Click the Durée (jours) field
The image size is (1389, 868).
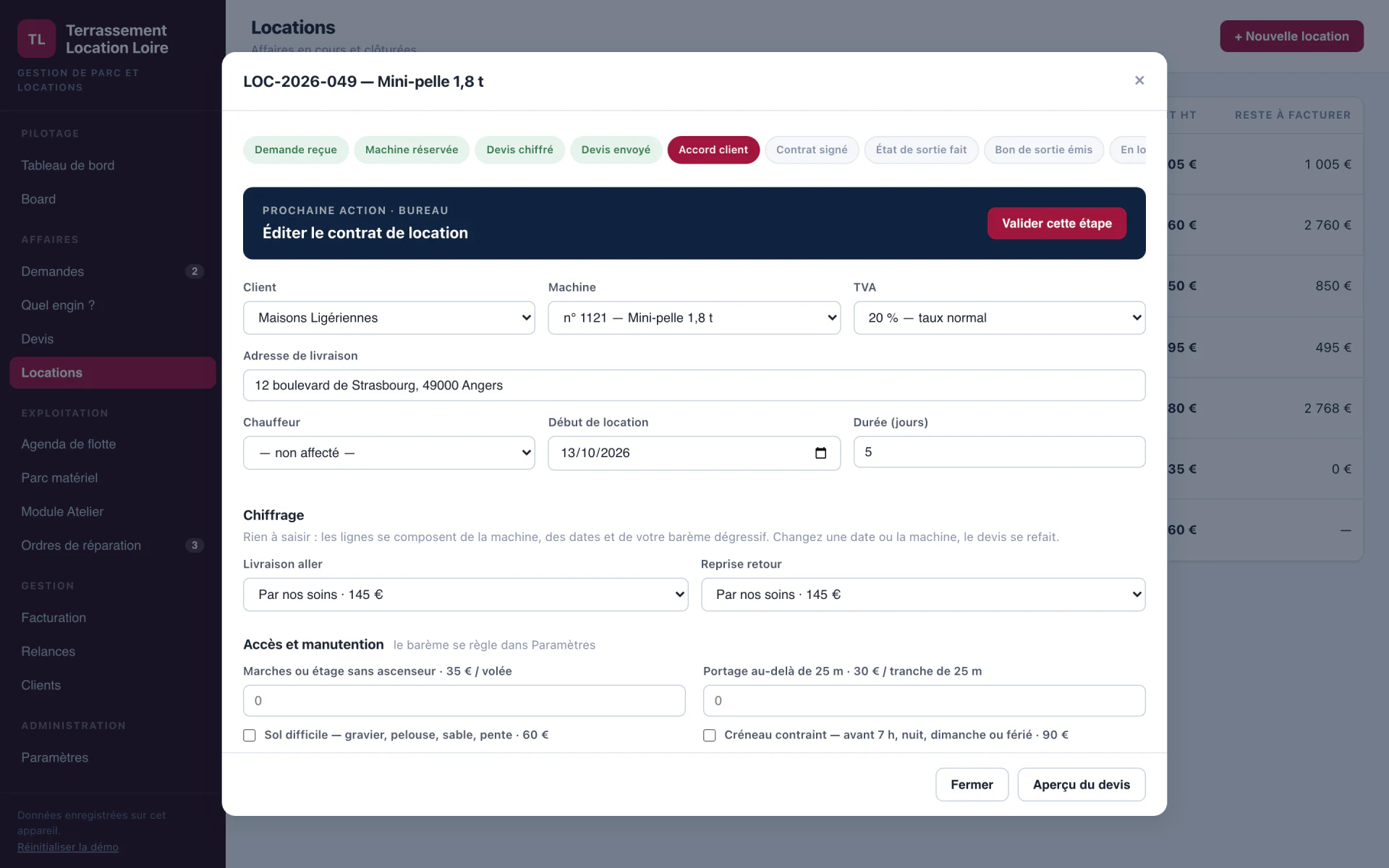1000,452
